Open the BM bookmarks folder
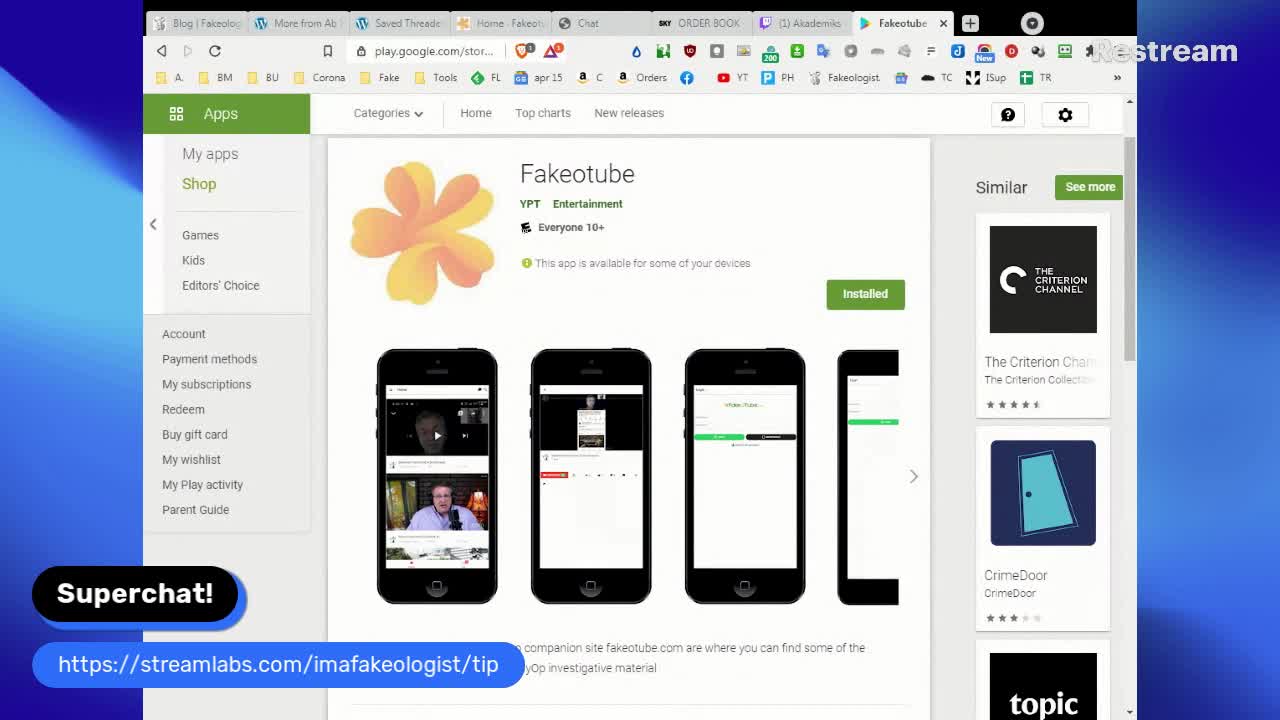 [215, 77]
